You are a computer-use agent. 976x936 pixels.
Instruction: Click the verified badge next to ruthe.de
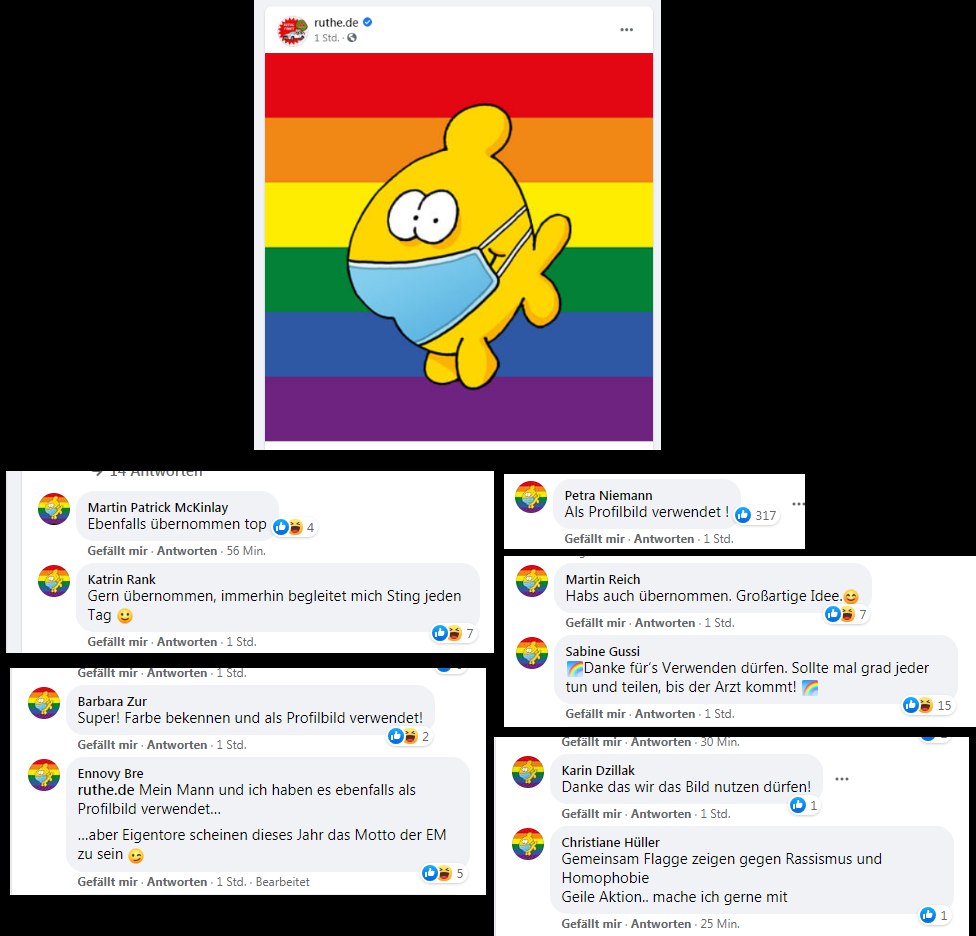pyautogui.click(x=368, y=22)
